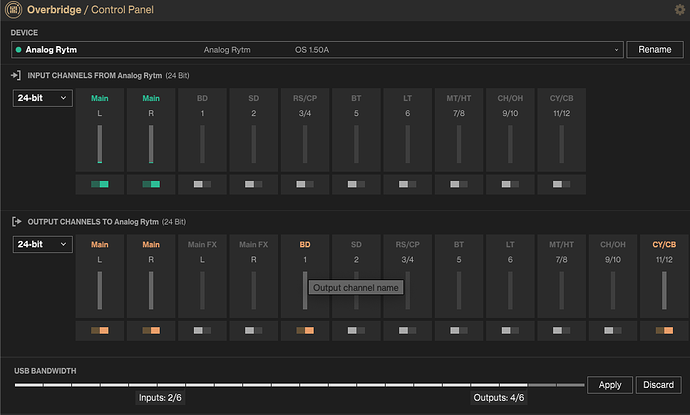Viewport: 690px width, 415px height.
Task: Enable input CH/OH 9/10 channel switch
Action: click(510, 184)
